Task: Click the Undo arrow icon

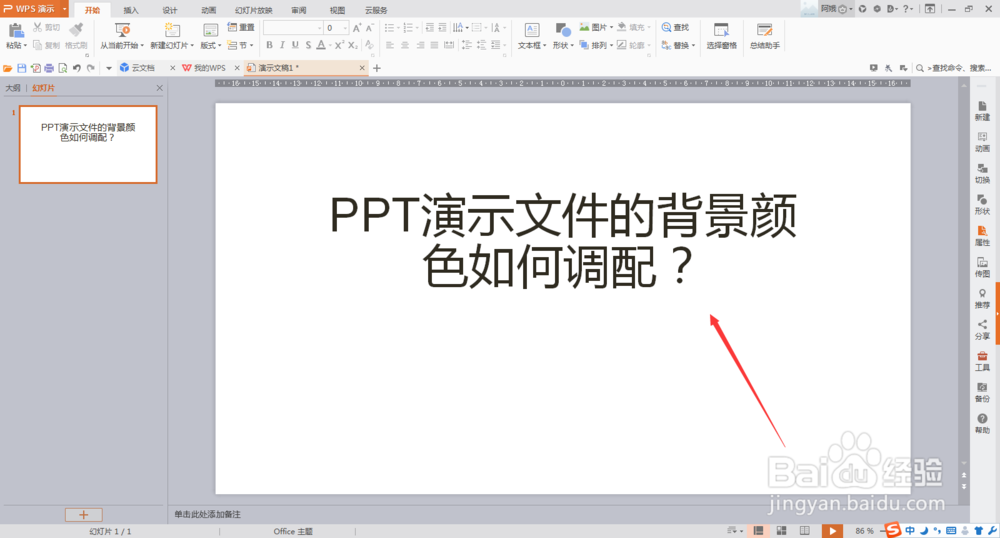Action: coord(77,68)
